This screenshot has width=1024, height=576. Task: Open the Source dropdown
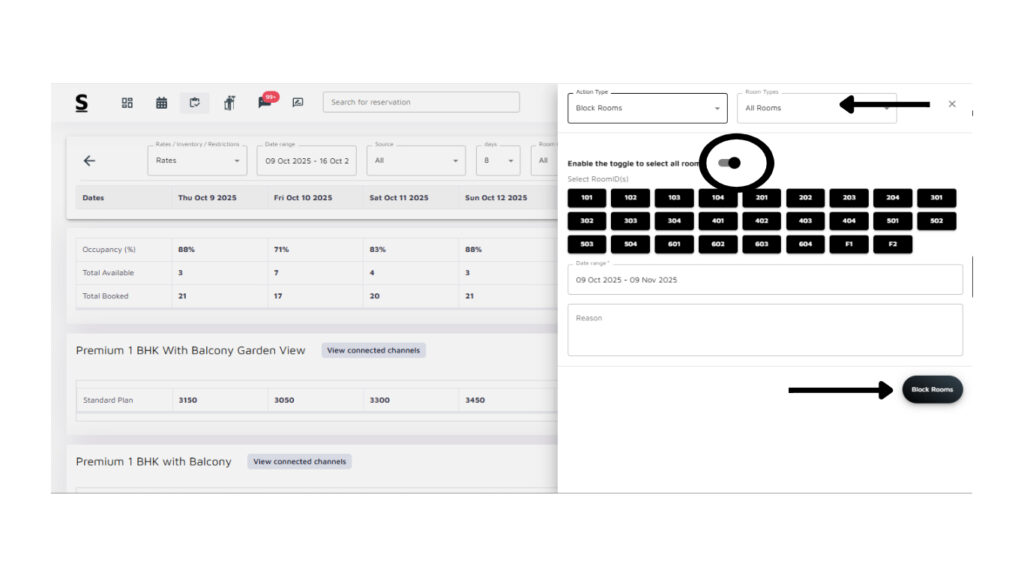click(x=416, y=160)
